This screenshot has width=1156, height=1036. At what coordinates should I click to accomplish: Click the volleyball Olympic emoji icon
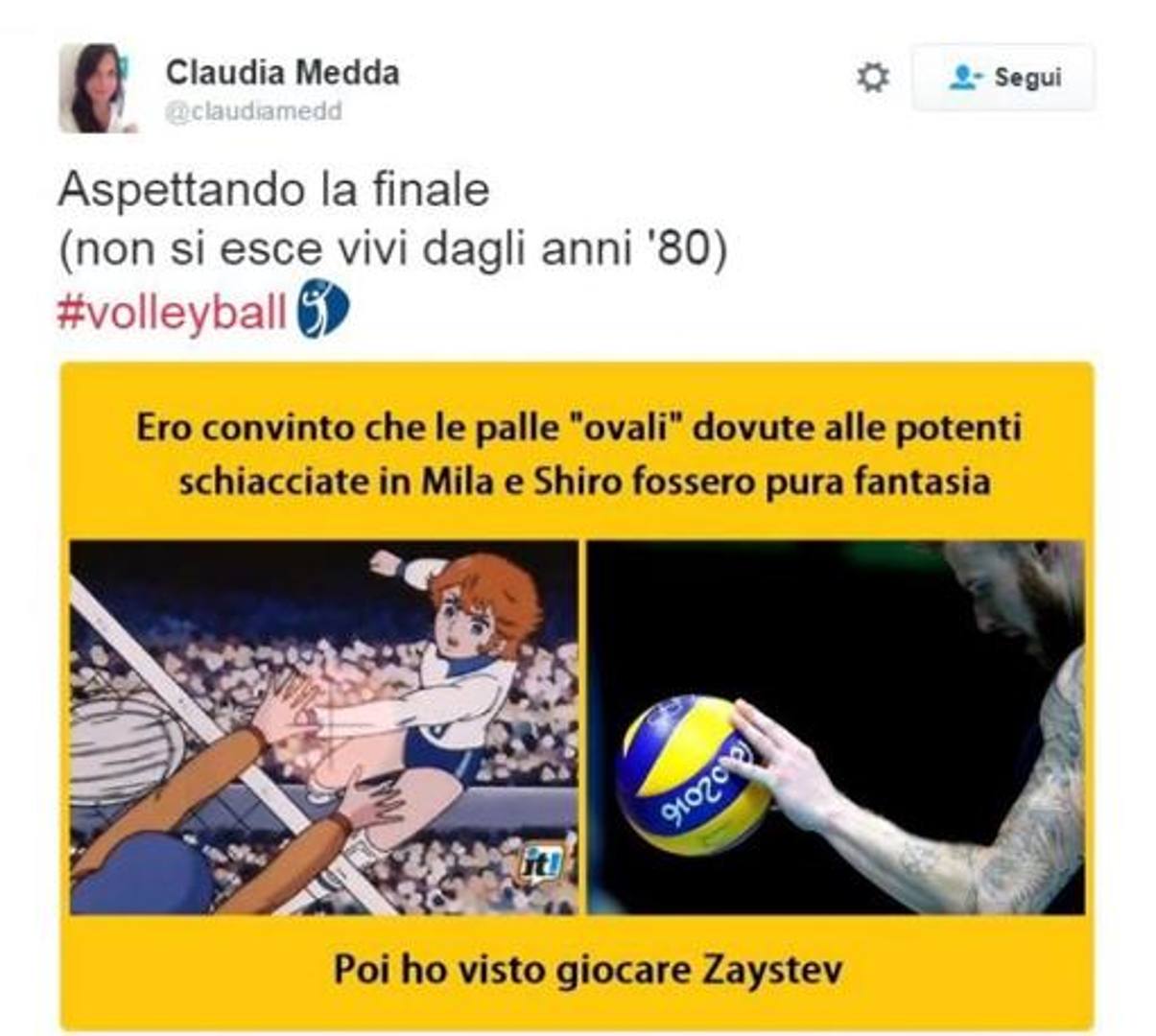[321, 308]
